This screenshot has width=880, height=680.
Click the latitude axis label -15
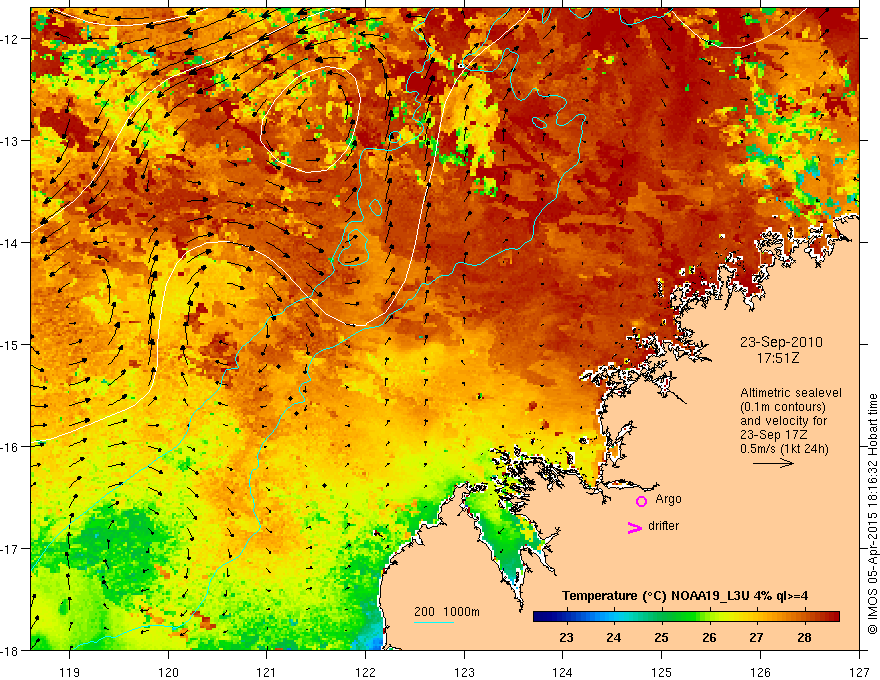11,345
